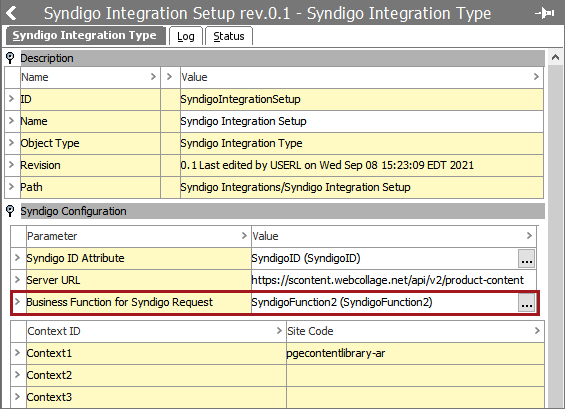This screenshot has height=409, width=565.
Task: Select the Syndigo Integration Type tab
Action: [x=85, y=35]
